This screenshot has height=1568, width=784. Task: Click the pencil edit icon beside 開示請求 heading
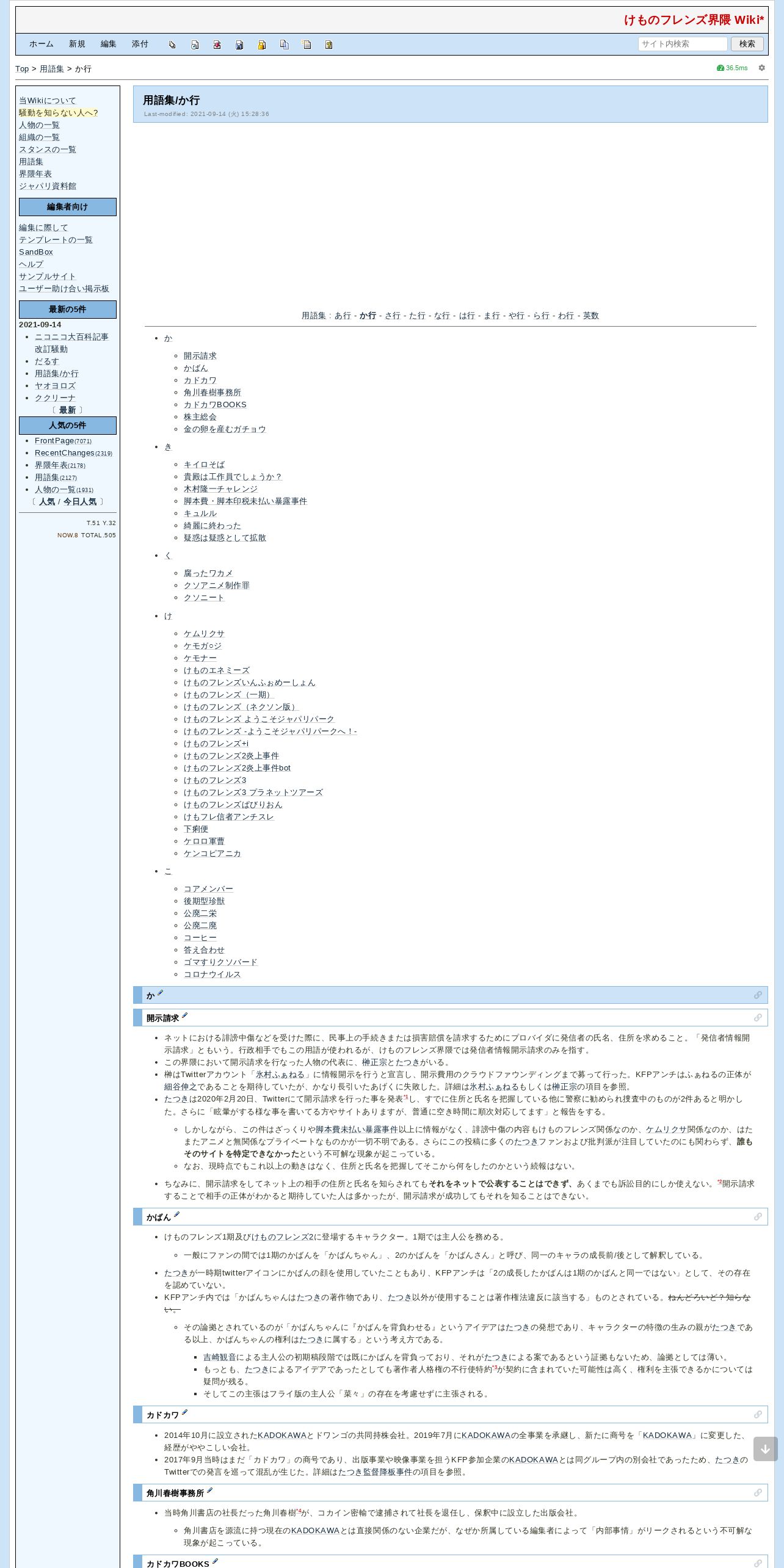[x=184, y=1016]
